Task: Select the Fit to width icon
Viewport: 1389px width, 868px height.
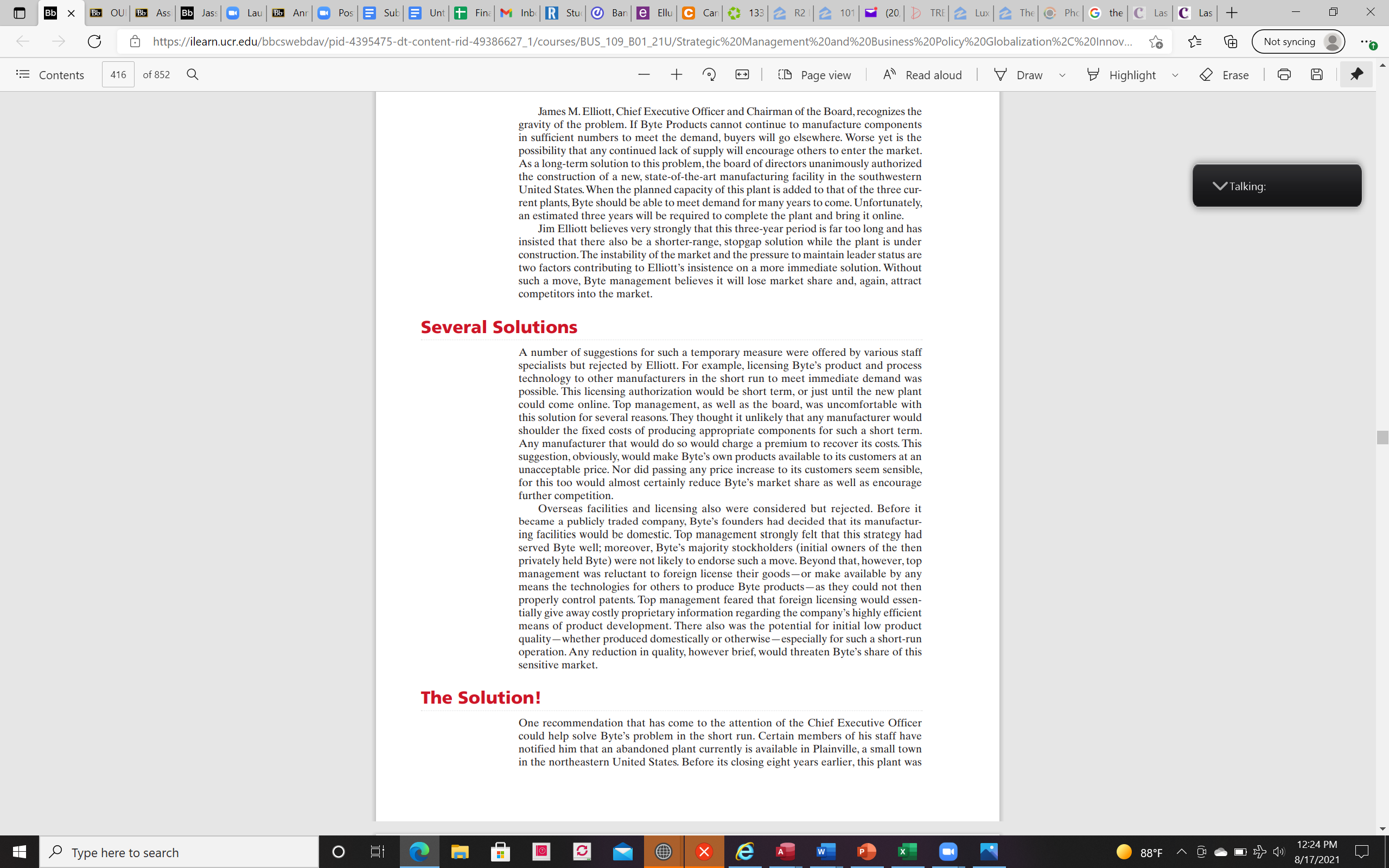Action: click(742, 75)
